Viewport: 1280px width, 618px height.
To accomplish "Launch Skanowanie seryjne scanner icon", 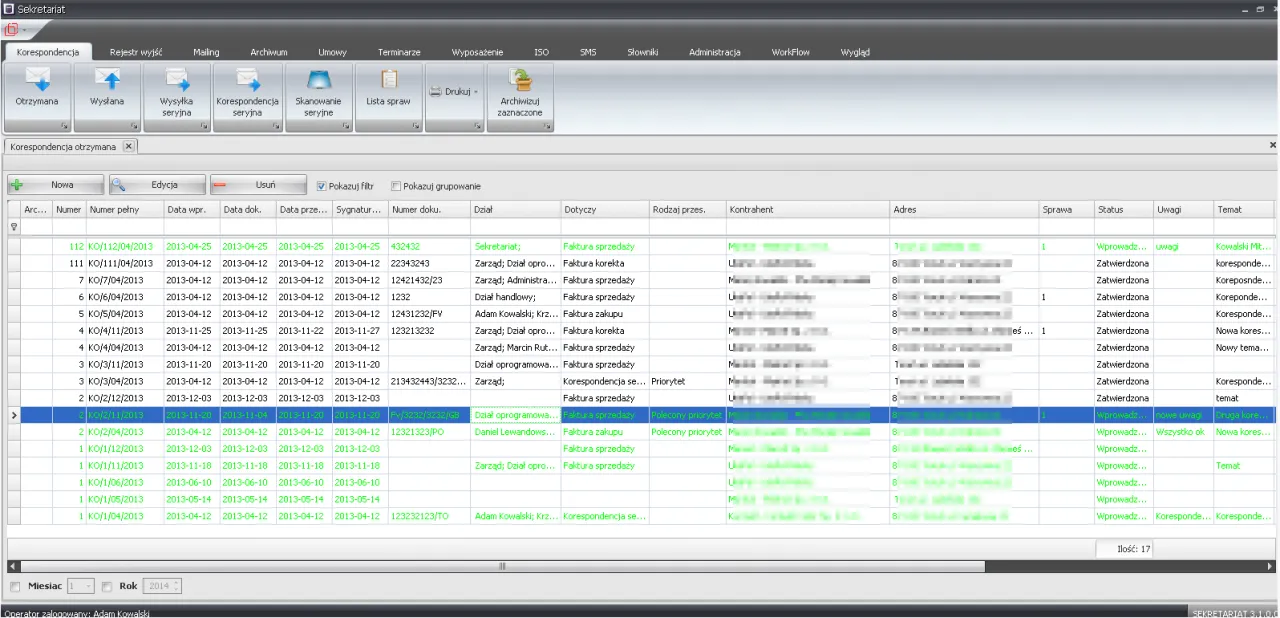I will 318,81.
